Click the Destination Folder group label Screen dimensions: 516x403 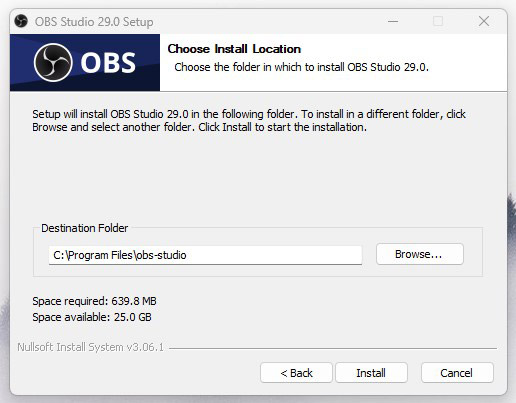[84, 228]
